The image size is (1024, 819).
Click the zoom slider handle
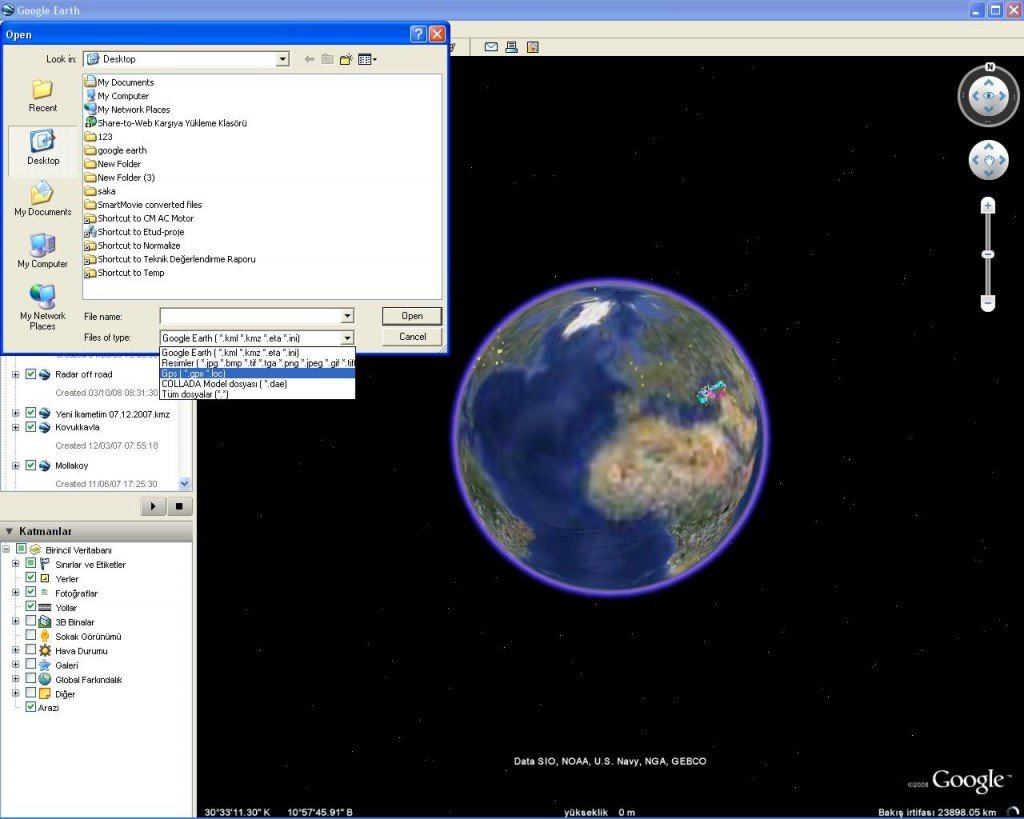click(988, 254)
